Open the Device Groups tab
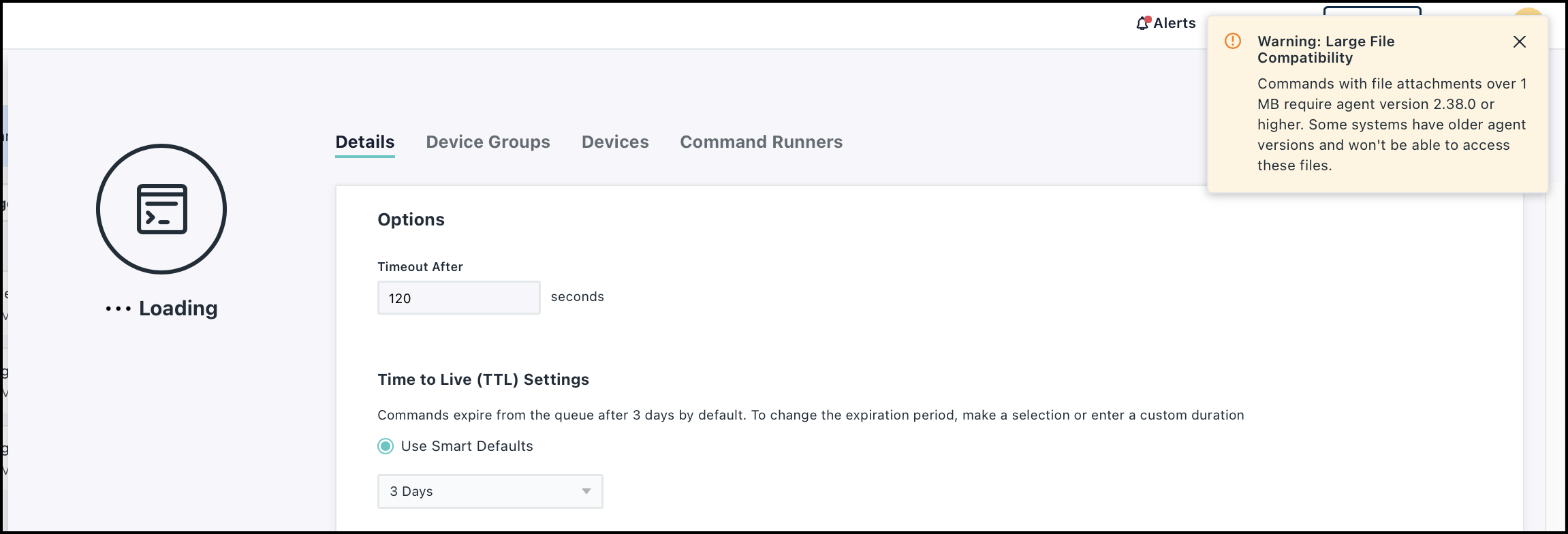The width and height of the screenshot is (1568, 534). (488, 142)
